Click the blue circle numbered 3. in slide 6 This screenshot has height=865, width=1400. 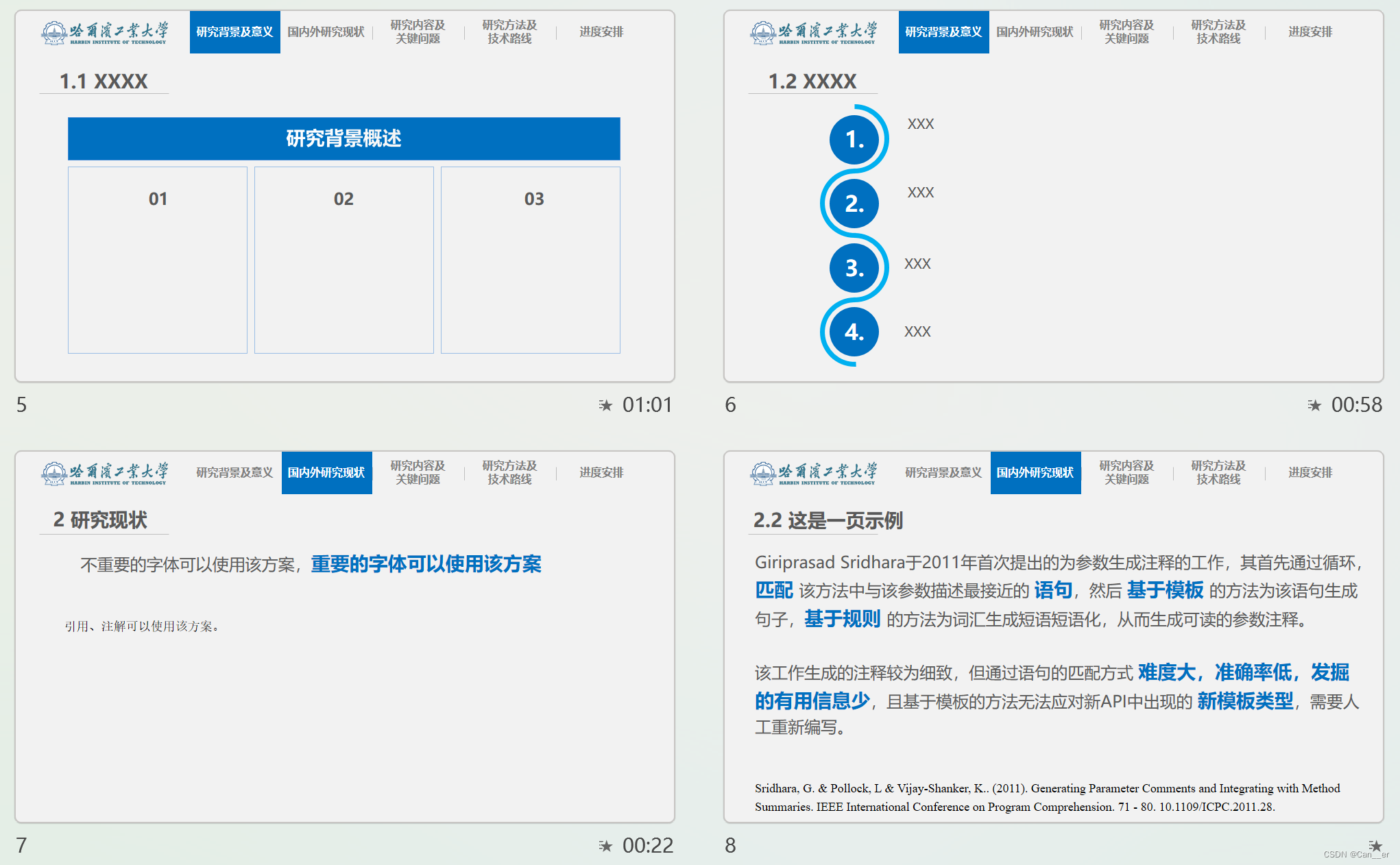854,268
